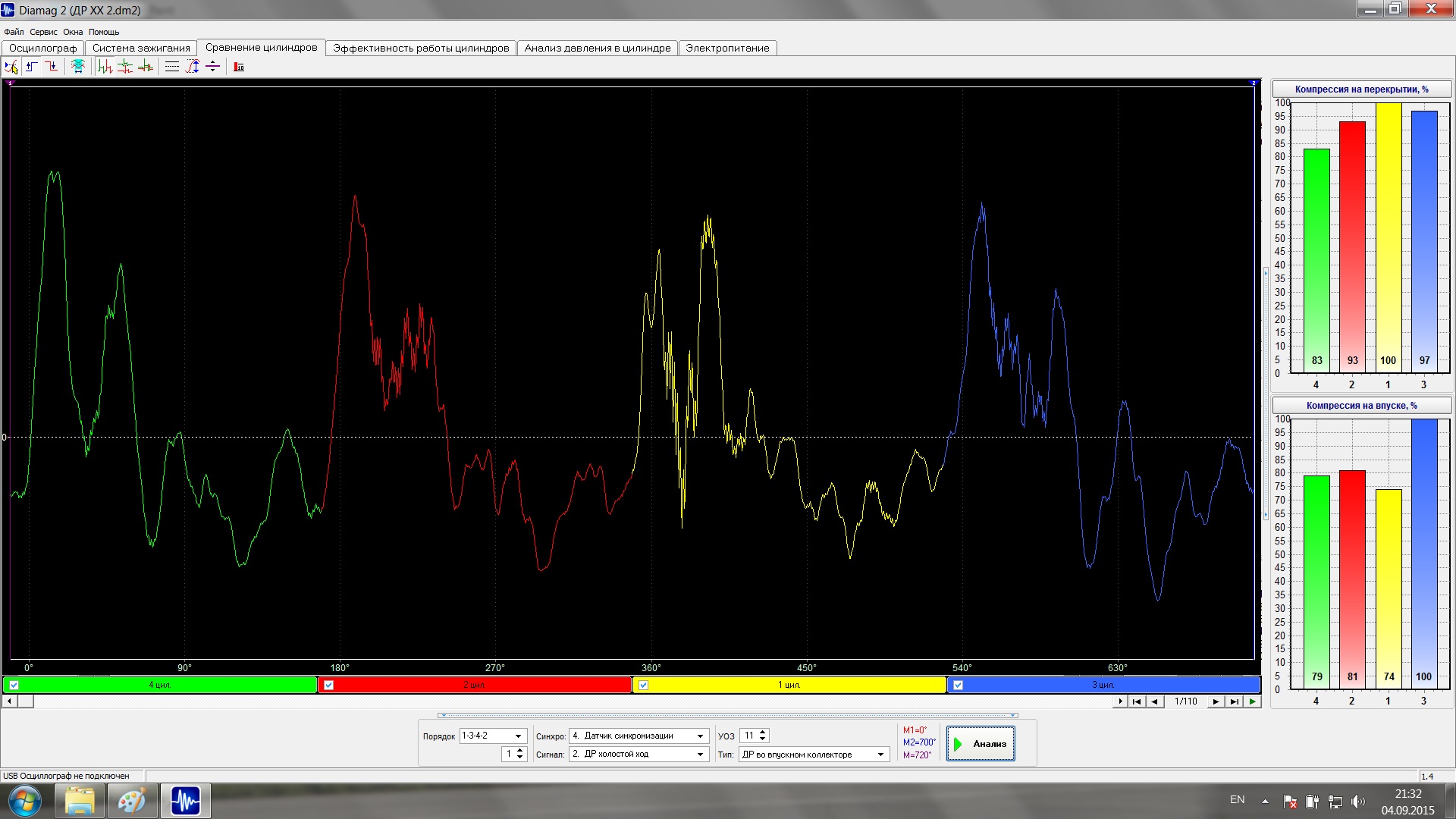Open Анализ давления в цилиндре tab
This screenshot has height=819, width=1456.
[x=598, y=48]
